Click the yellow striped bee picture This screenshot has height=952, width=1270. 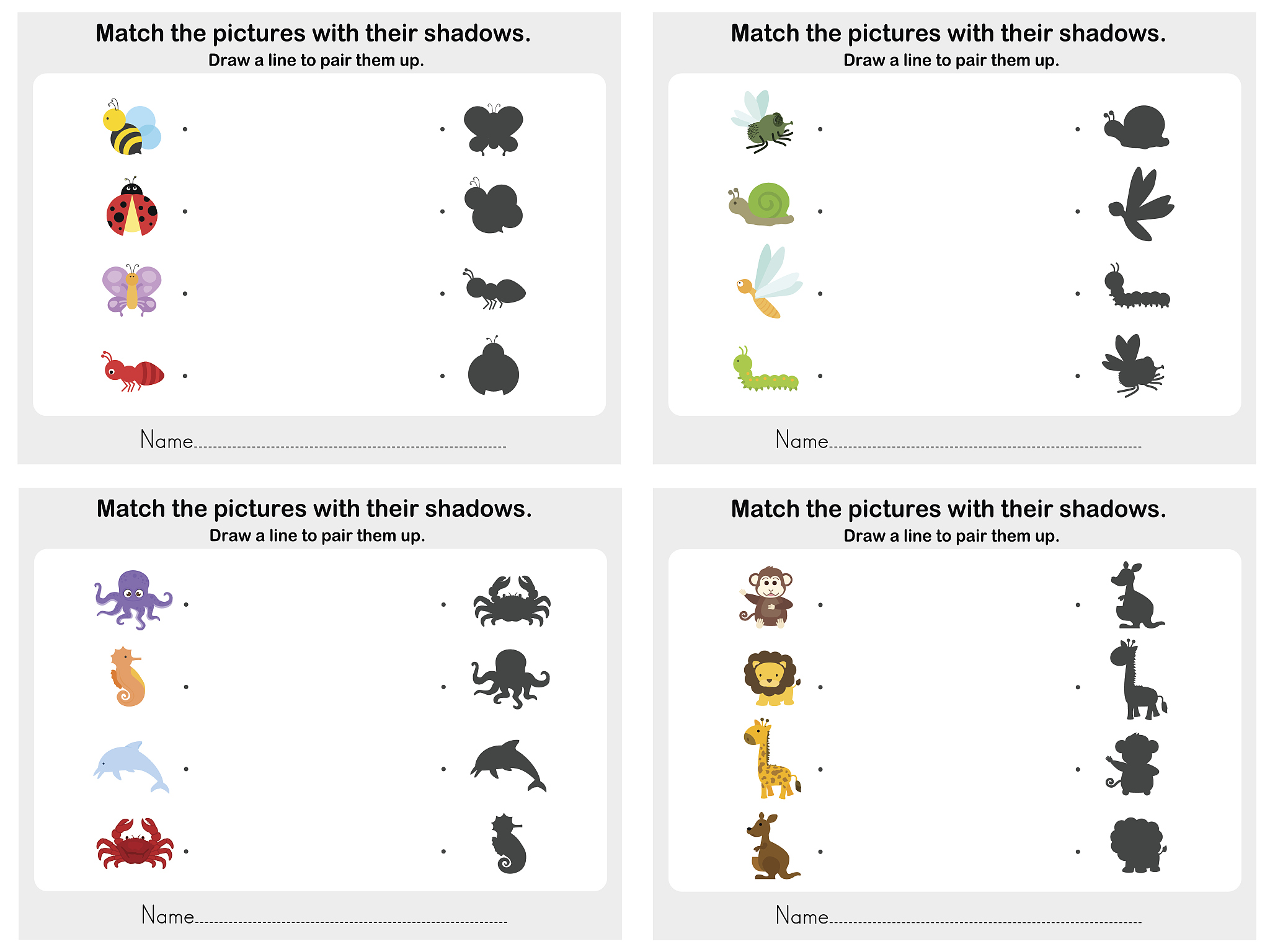pyautogui.click(x=131, y=127)
